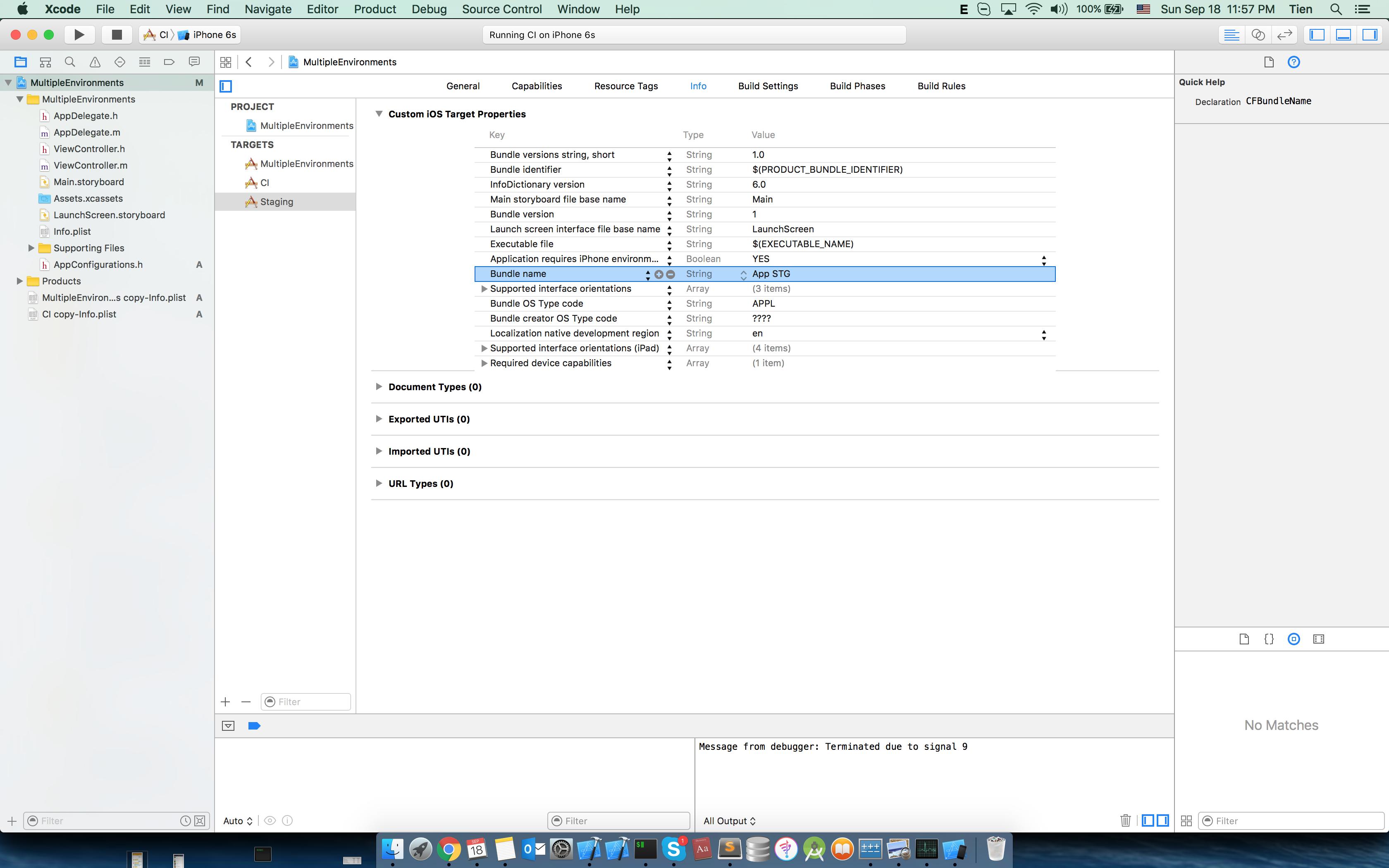Hide the debug area with arrow icon
This screenshot has height=868, width=1389.
click(228, 726)
